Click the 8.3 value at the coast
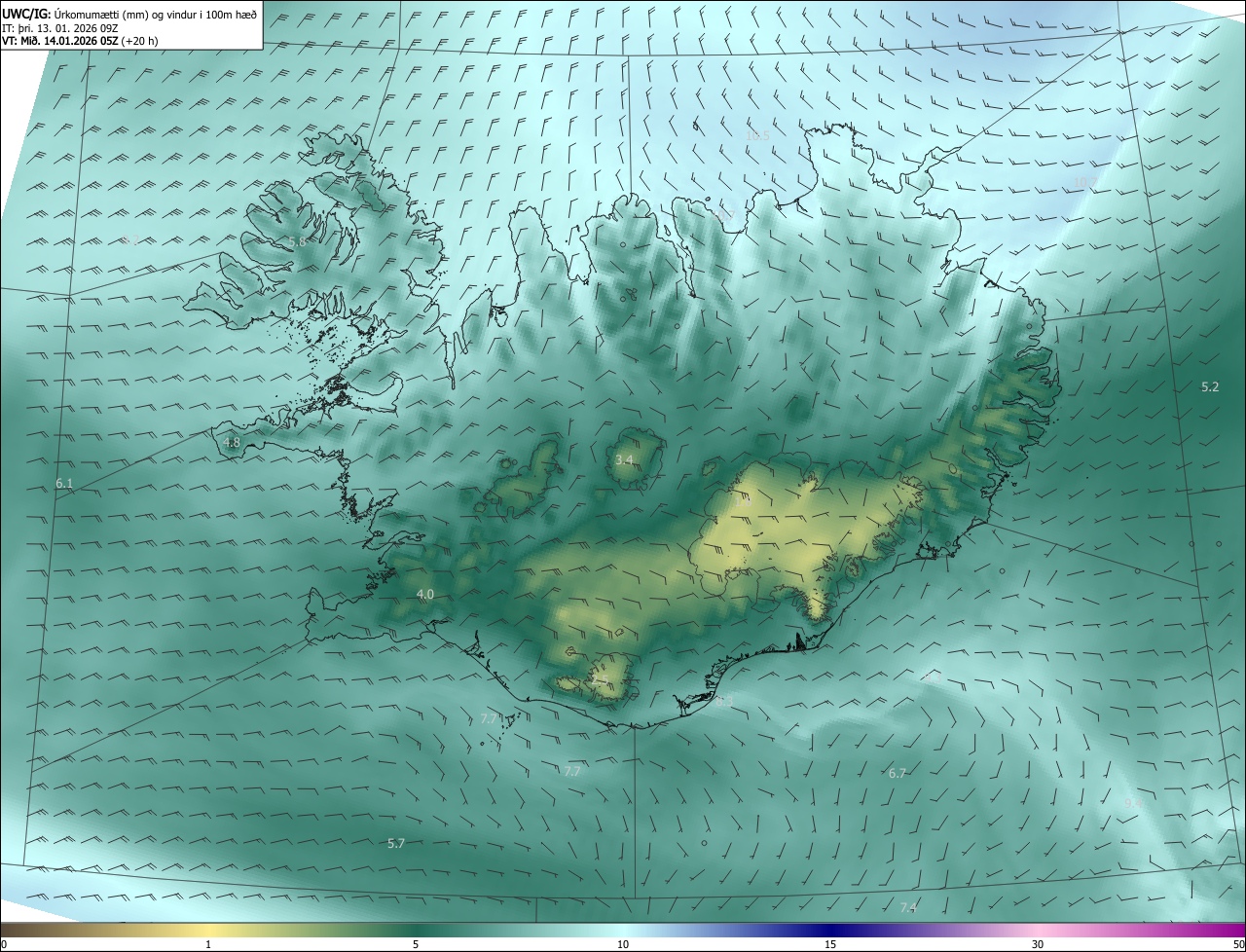Viewport: 1246px width, 952px height. [724, 700]
